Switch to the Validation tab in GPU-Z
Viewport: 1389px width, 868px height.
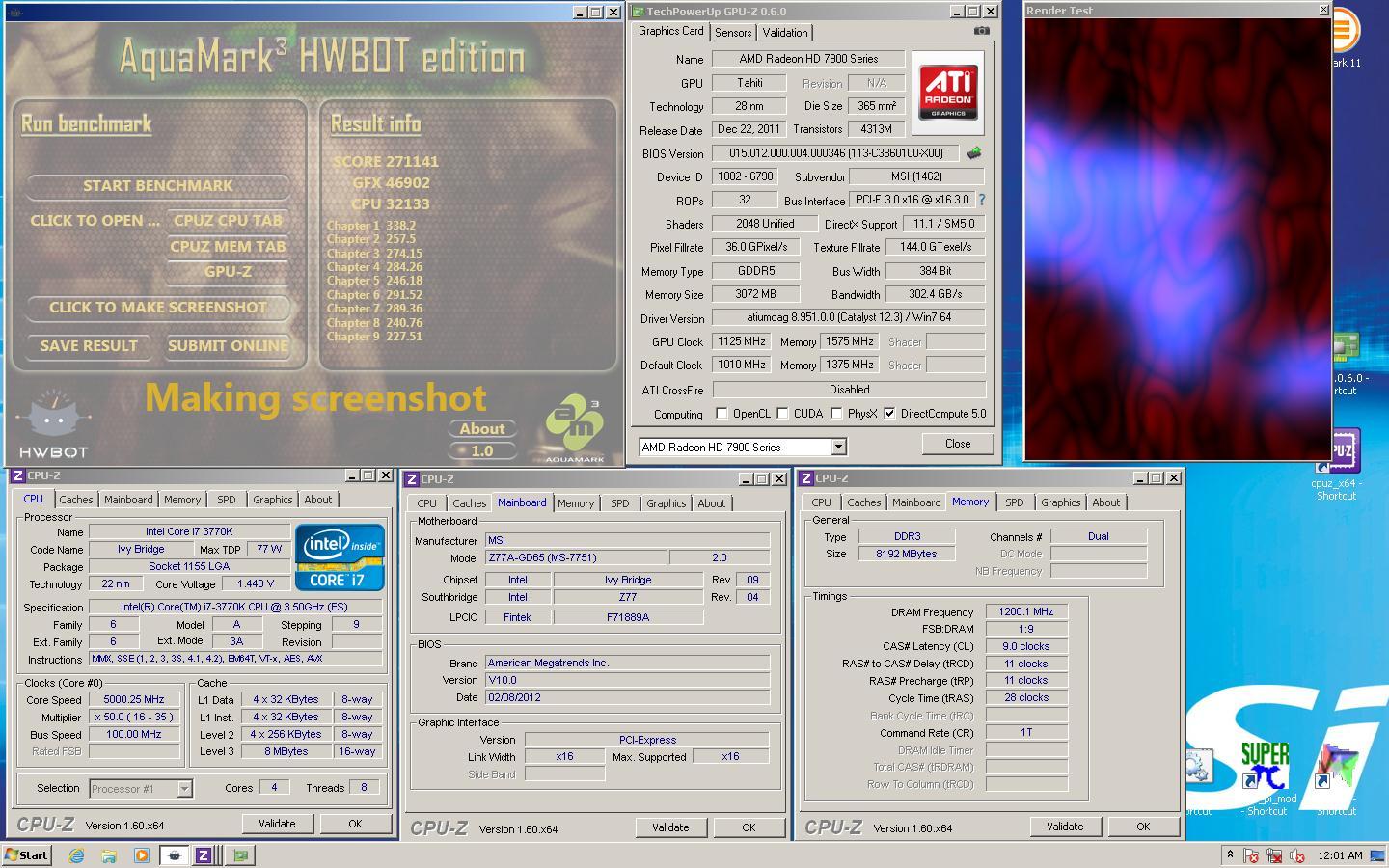(785, 33)
